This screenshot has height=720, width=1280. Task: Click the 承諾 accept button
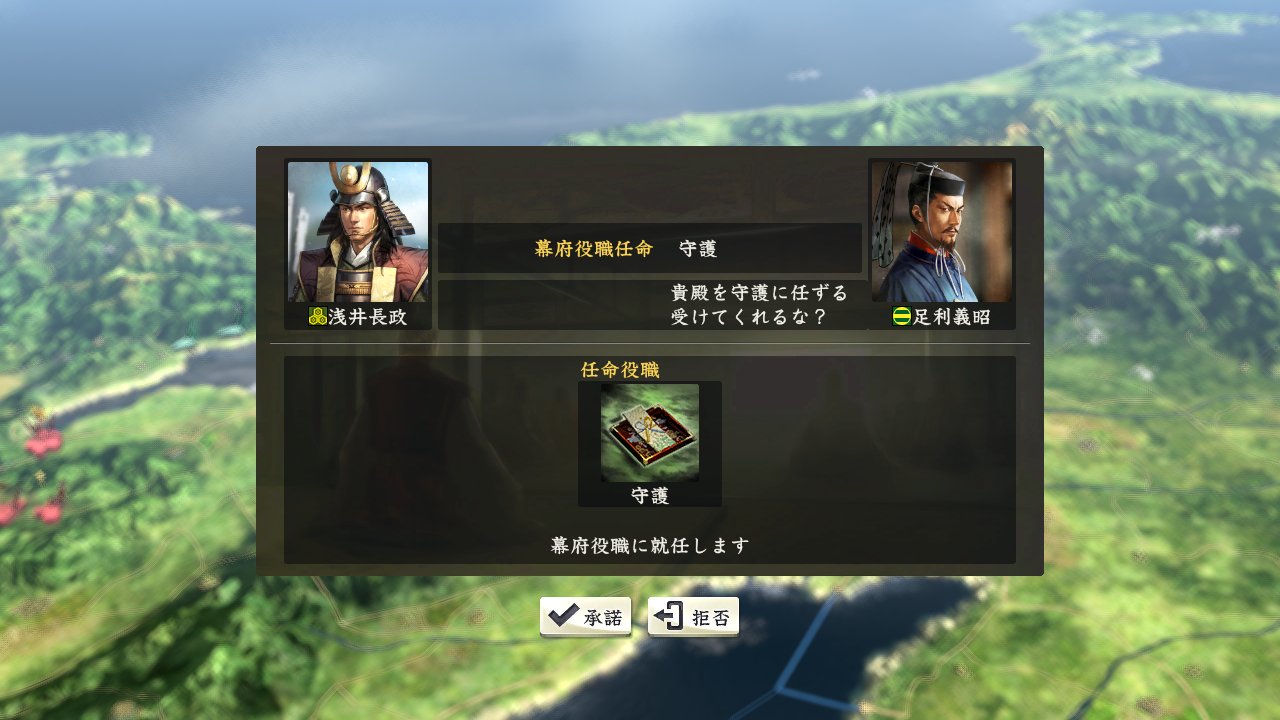(586, 617)
